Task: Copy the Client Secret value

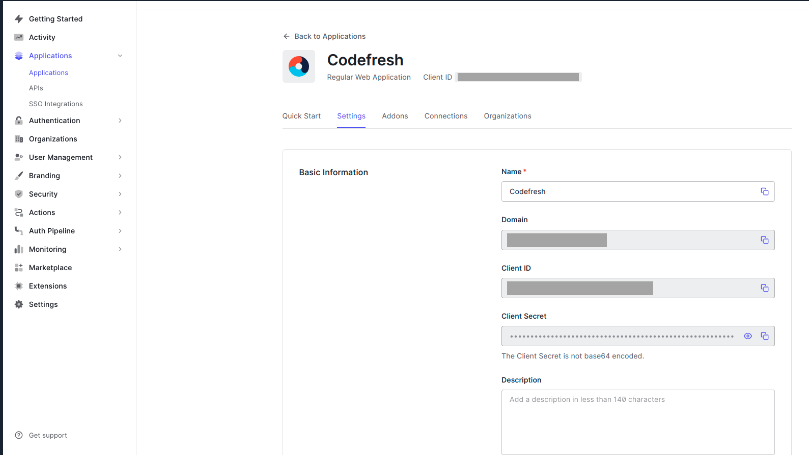Action: click(764, 336)
